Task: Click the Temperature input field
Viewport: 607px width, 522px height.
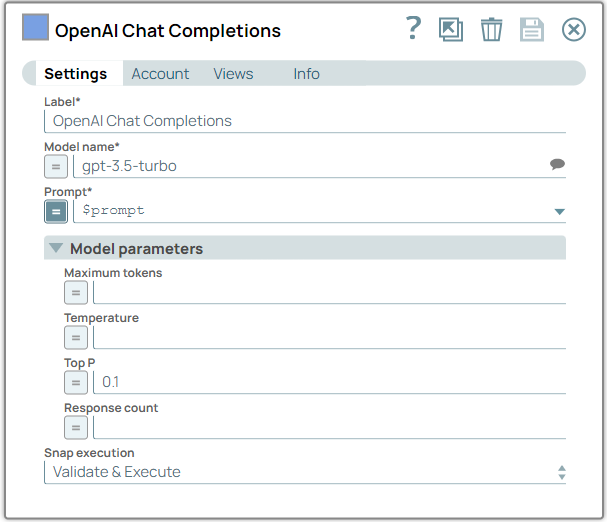Action: [329, 337]
